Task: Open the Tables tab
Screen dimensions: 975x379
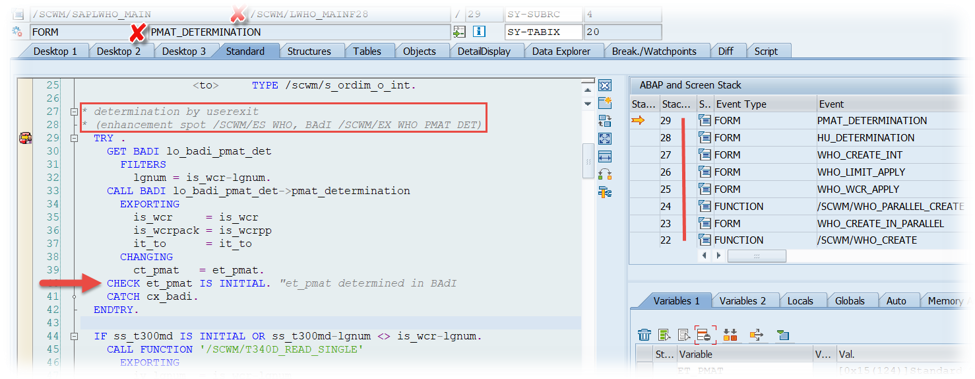Action: [367, 52]
